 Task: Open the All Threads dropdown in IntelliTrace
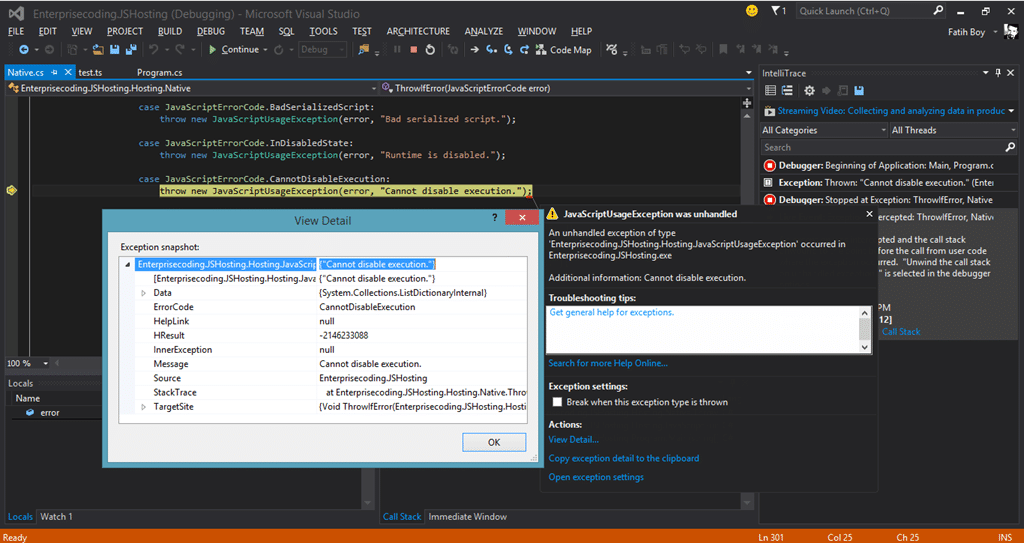coord(953,130)
